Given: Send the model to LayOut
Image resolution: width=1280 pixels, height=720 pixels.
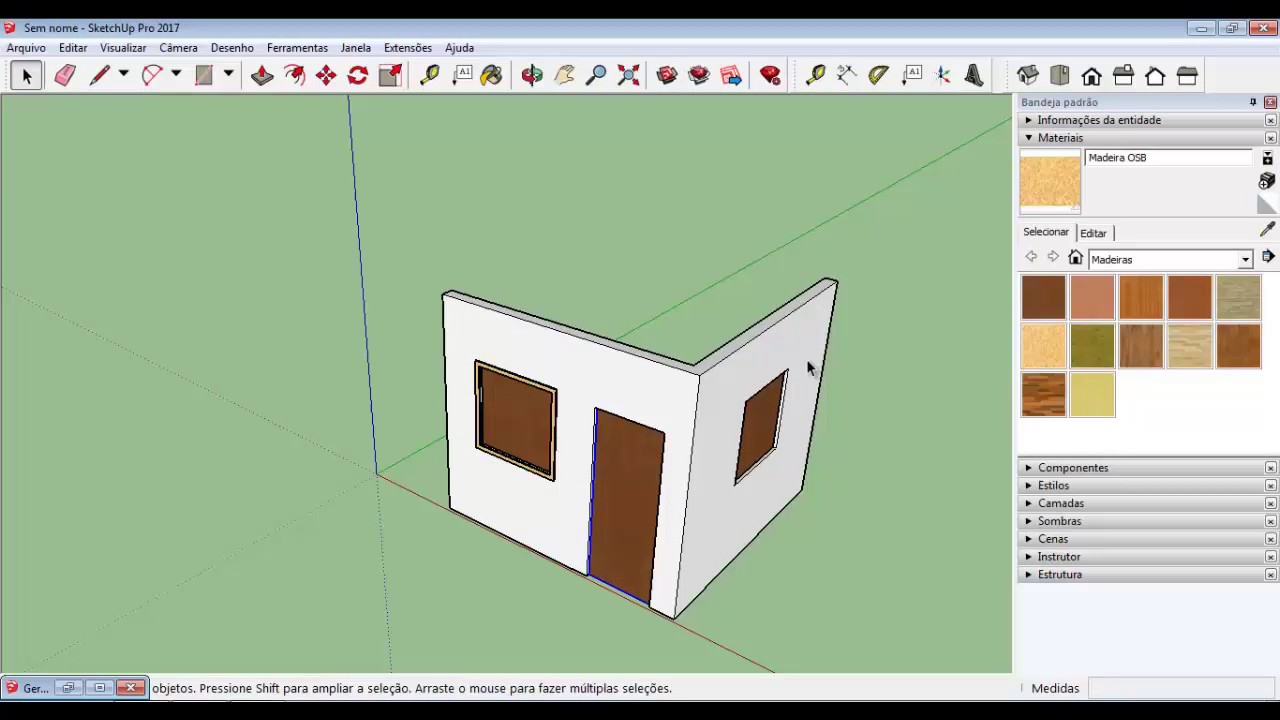Looking at the screenshot, I should pos(731,75).
